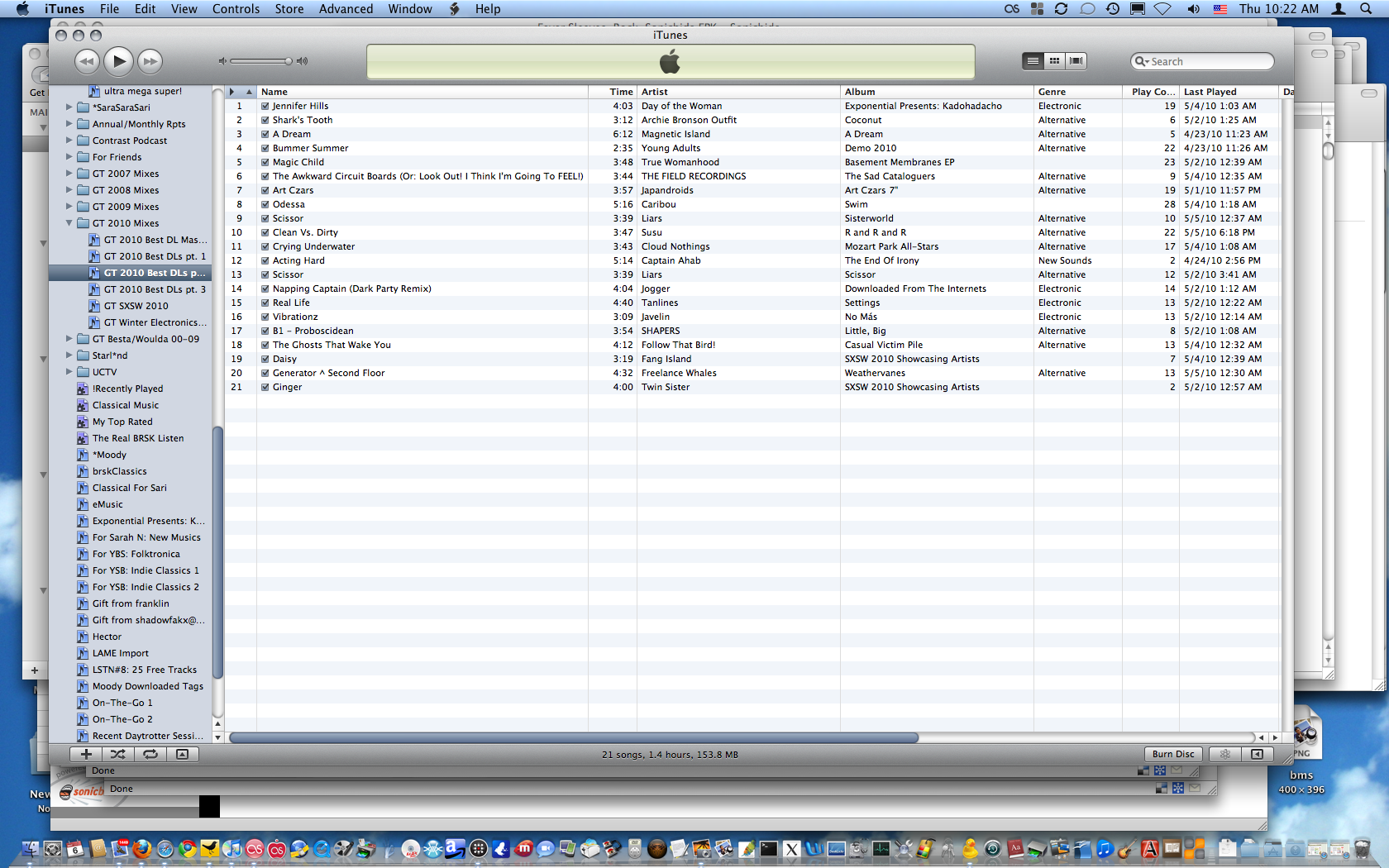Click the Burn Disc button
This screenshot has width=1389, height=868.
[1172, 754]
